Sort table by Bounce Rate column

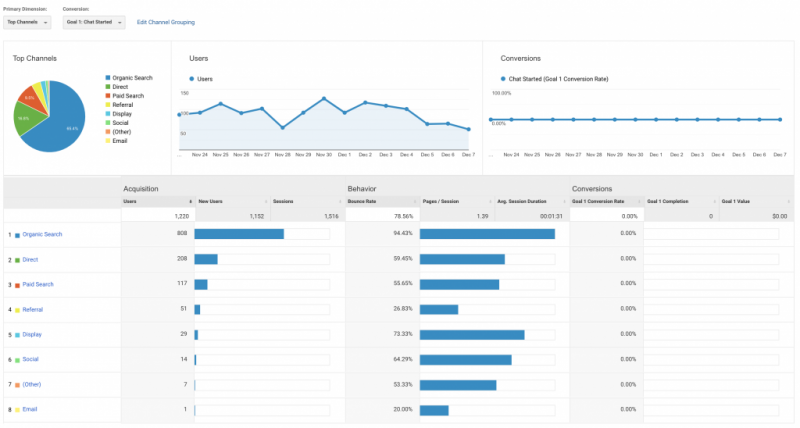tap(362, 201)
